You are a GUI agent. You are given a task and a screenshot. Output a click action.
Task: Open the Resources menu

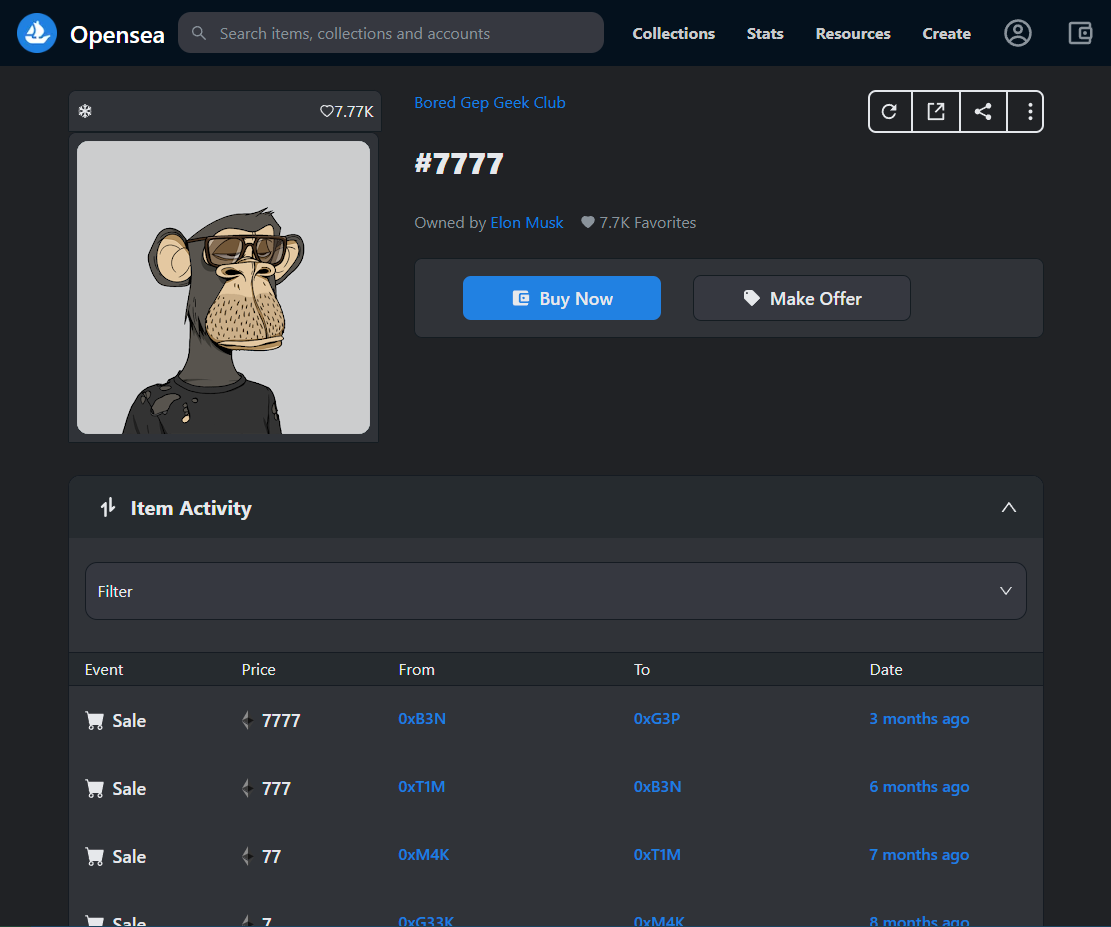tap(852, 33)
